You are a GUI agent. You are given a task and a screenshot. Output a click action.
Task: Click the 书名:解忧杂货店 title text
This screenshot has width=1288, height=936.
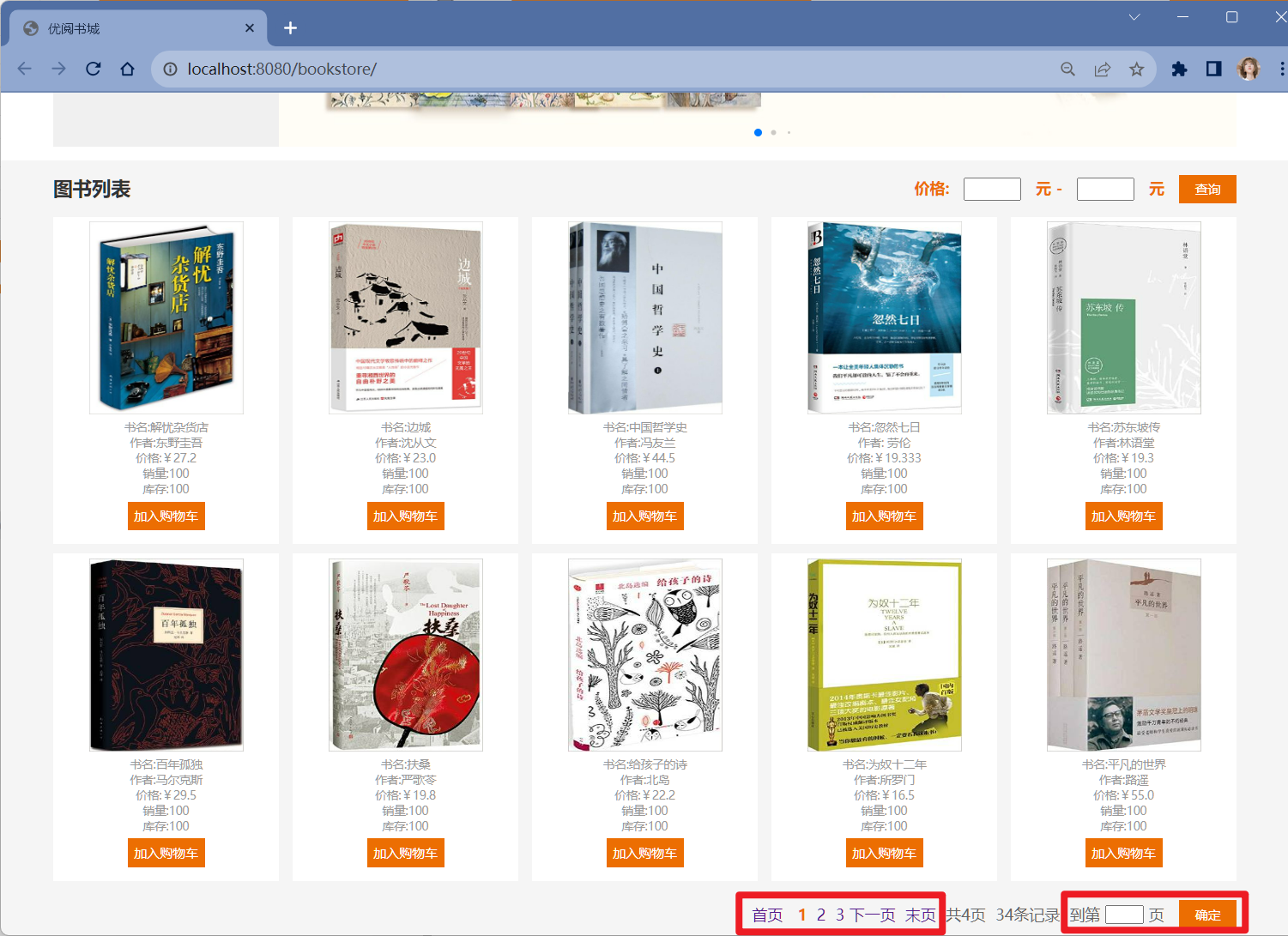[x=166, y=427]
